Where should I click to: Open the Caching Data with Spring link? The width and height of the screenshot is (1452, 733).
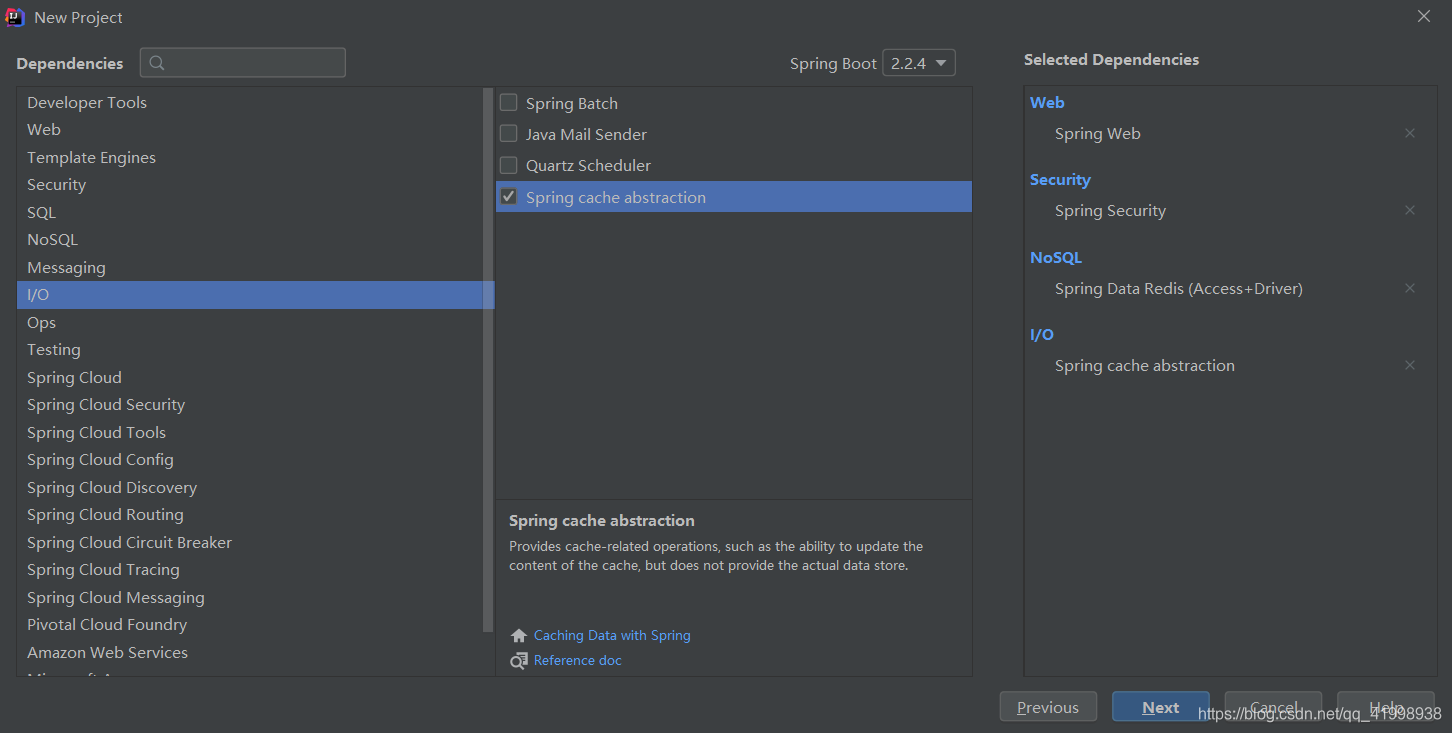coord(612,635)
